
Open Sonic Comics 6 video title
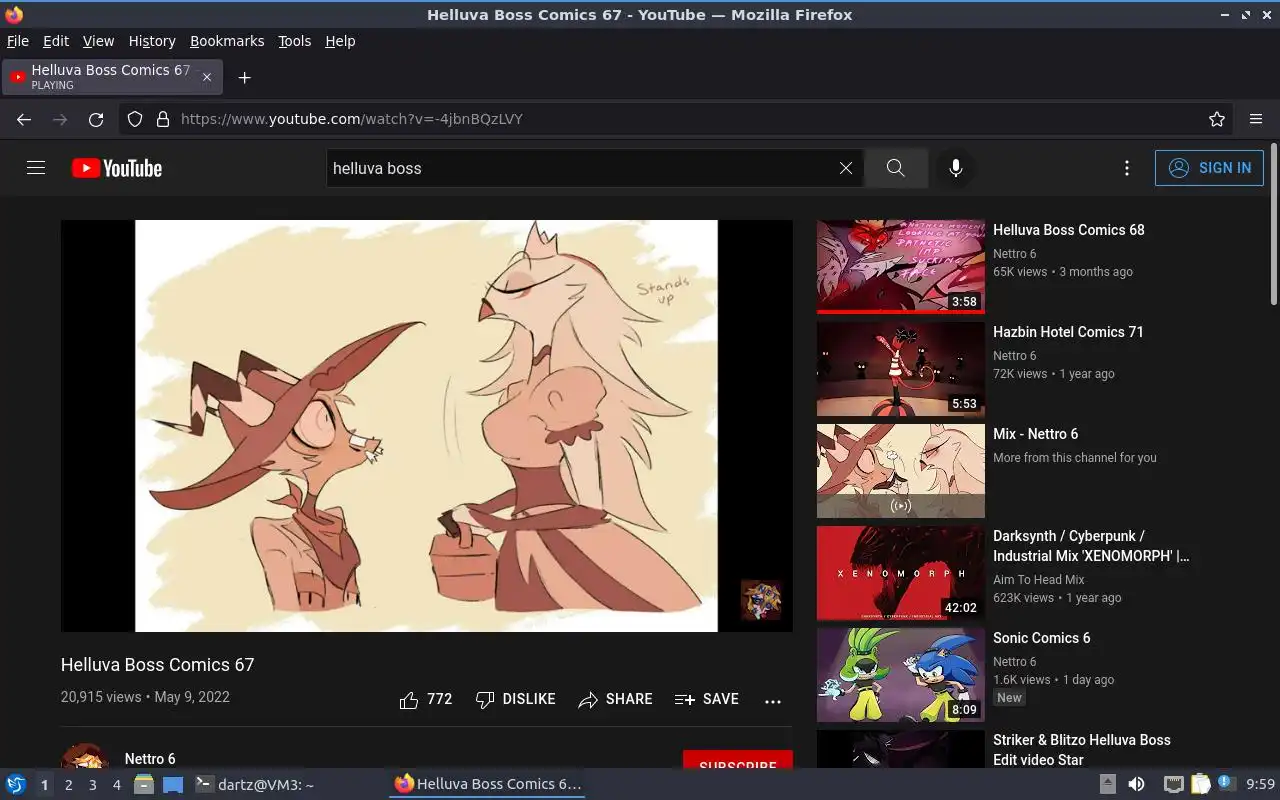click(1042, 638)
